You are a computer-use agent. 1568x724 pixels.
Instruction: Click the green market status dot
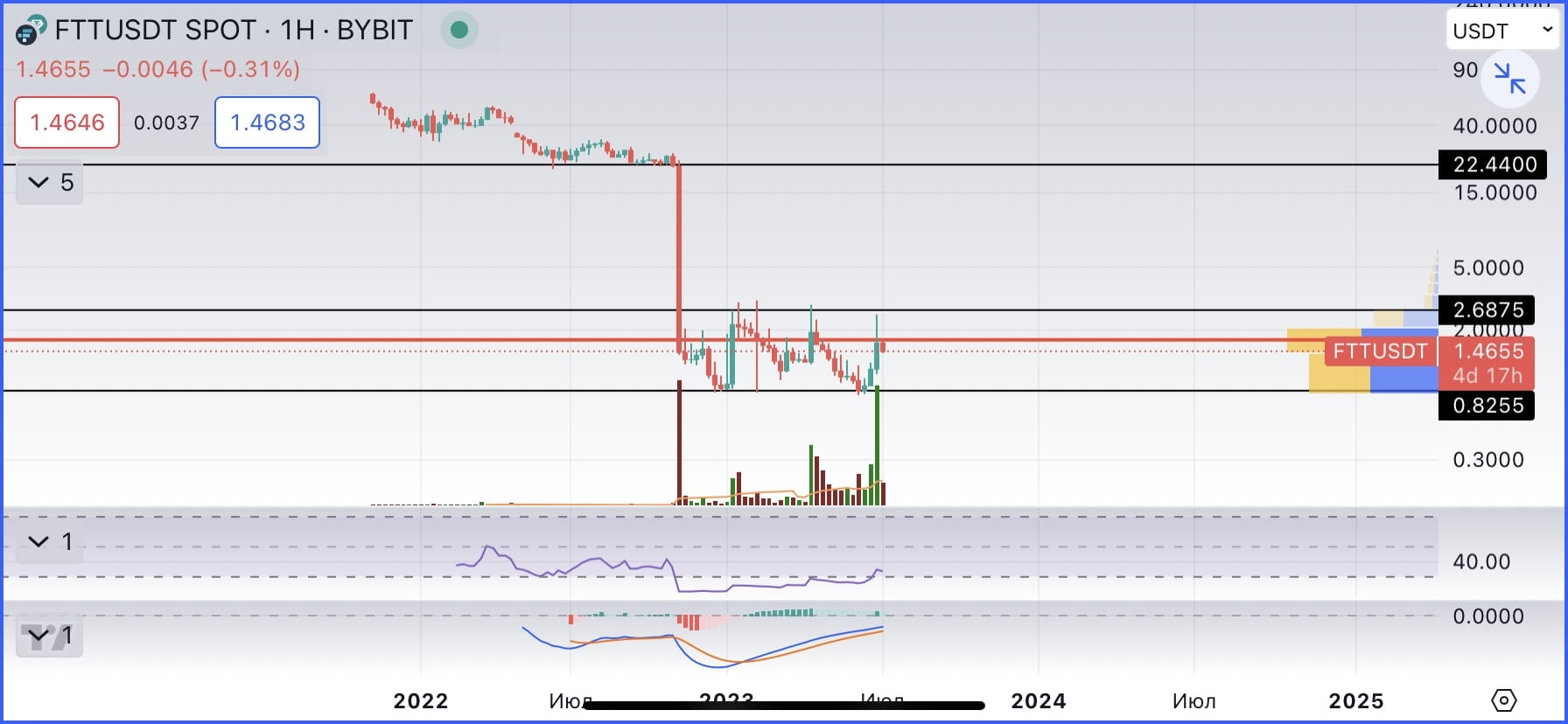pos(459,30)
